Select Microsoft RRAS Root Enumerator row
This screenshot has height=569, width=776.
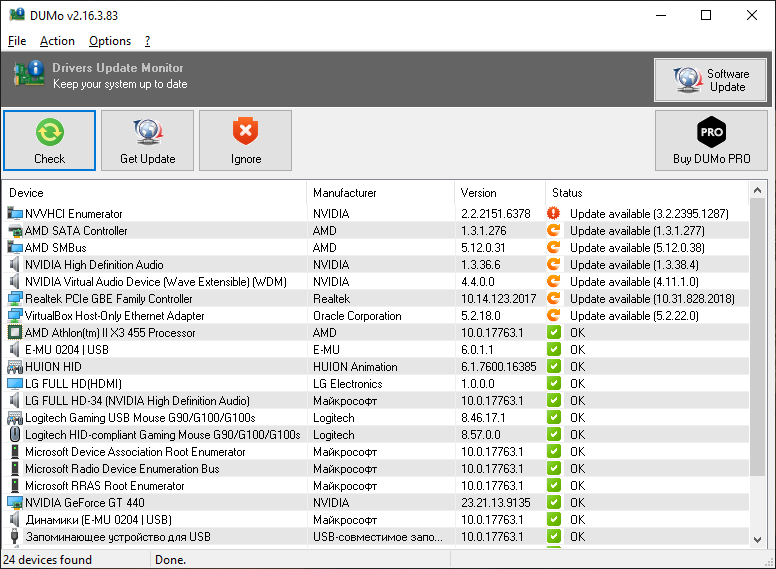375,486
